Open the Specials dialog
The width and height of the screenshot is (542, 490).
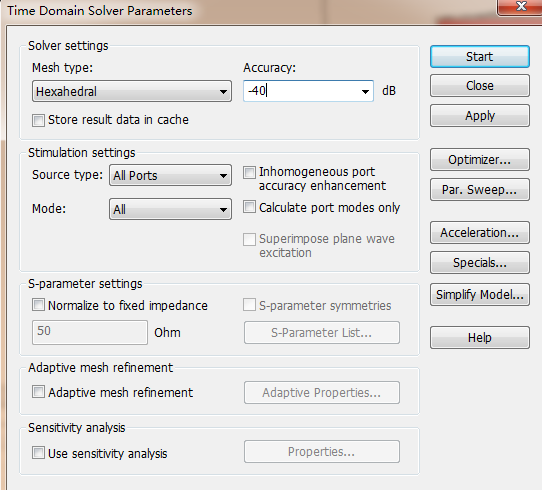pyautogui.click(x=479, y=263)
